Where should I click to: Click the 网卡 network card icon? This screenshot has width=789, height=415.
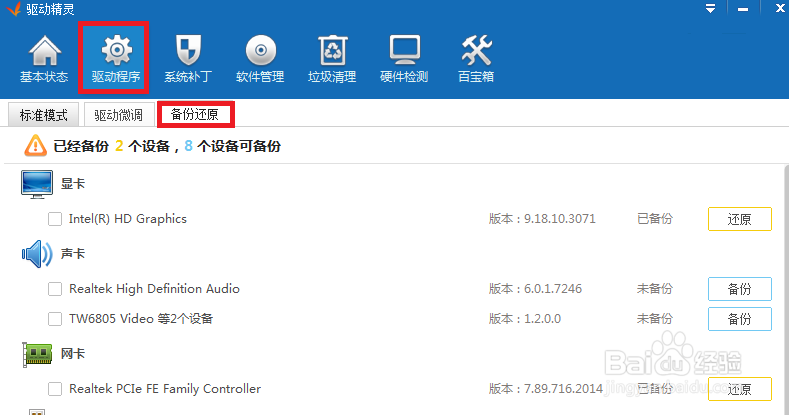(x=37, y=354)
